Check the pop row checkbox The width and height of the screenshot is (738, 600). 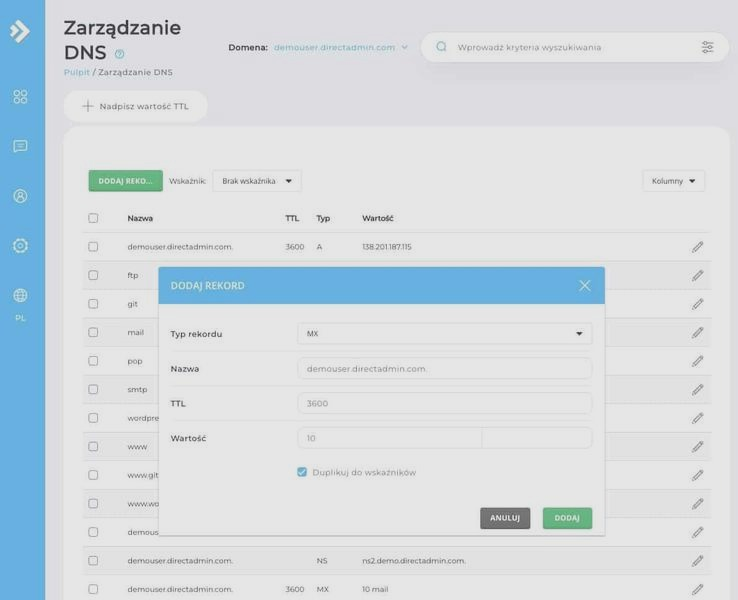(93, 360)
